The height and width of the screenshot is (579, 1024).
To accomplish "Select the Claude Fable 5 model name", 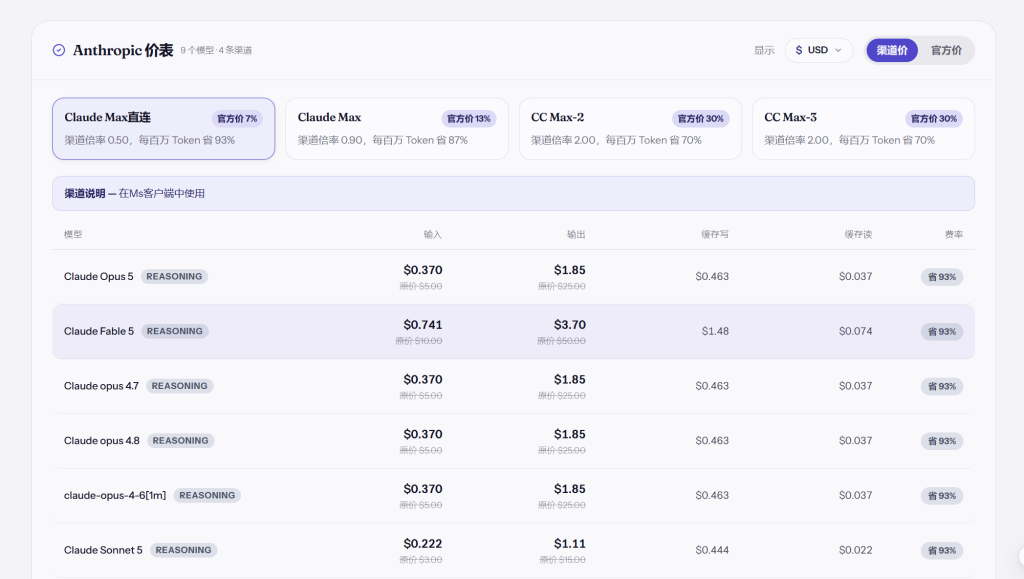I will point(99,332).
